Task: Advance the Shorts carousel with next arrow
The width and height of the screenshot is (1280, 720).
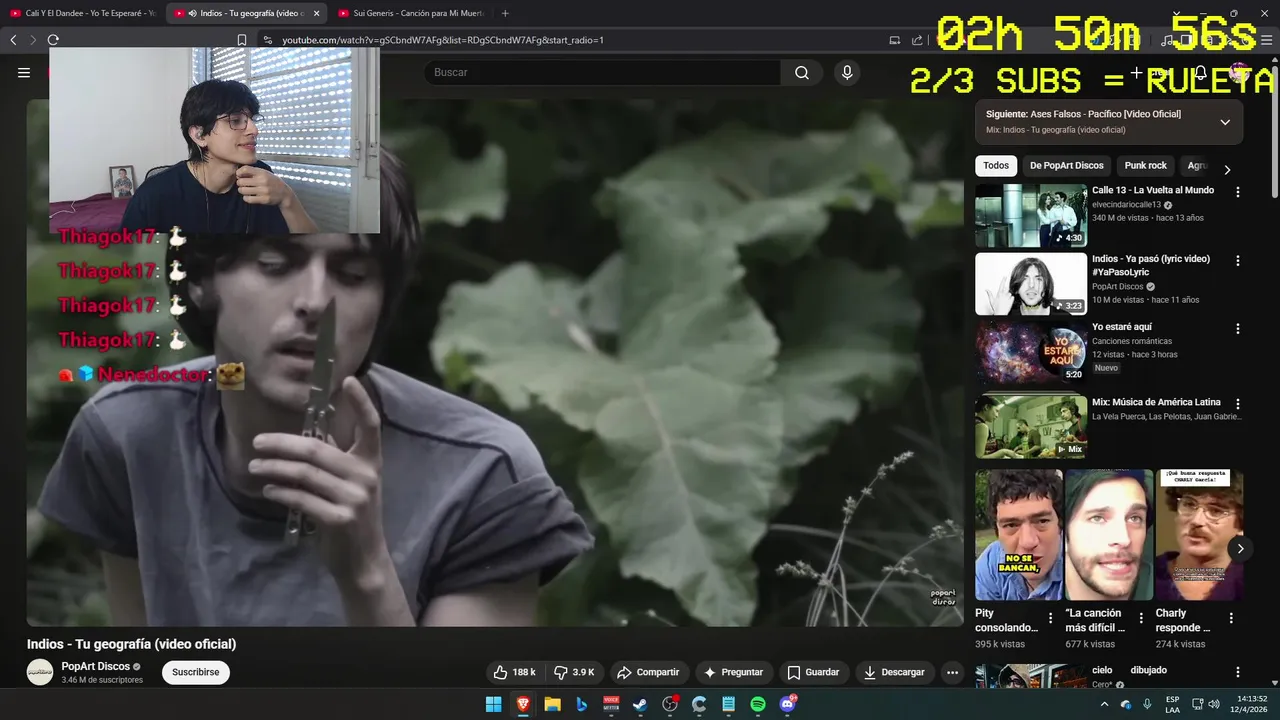Action: [x=1240, y=548]
